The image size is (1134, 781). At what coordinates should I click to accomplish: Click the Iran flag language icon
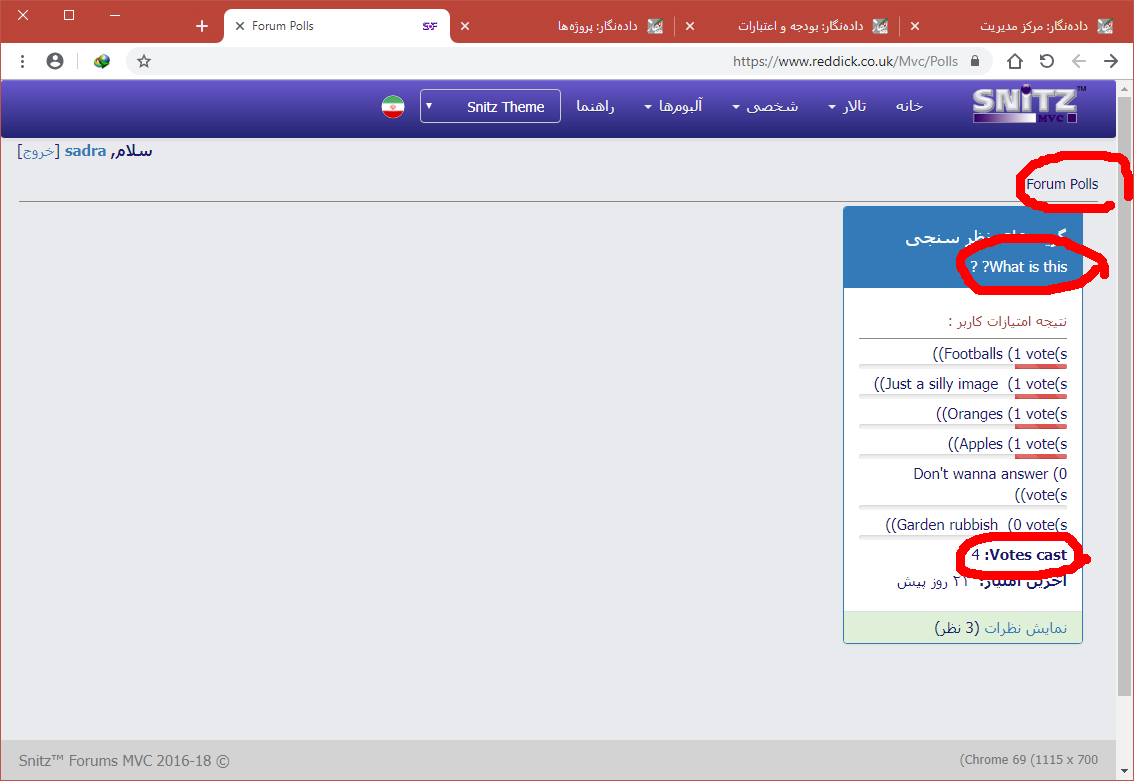[x=393, y=107]
